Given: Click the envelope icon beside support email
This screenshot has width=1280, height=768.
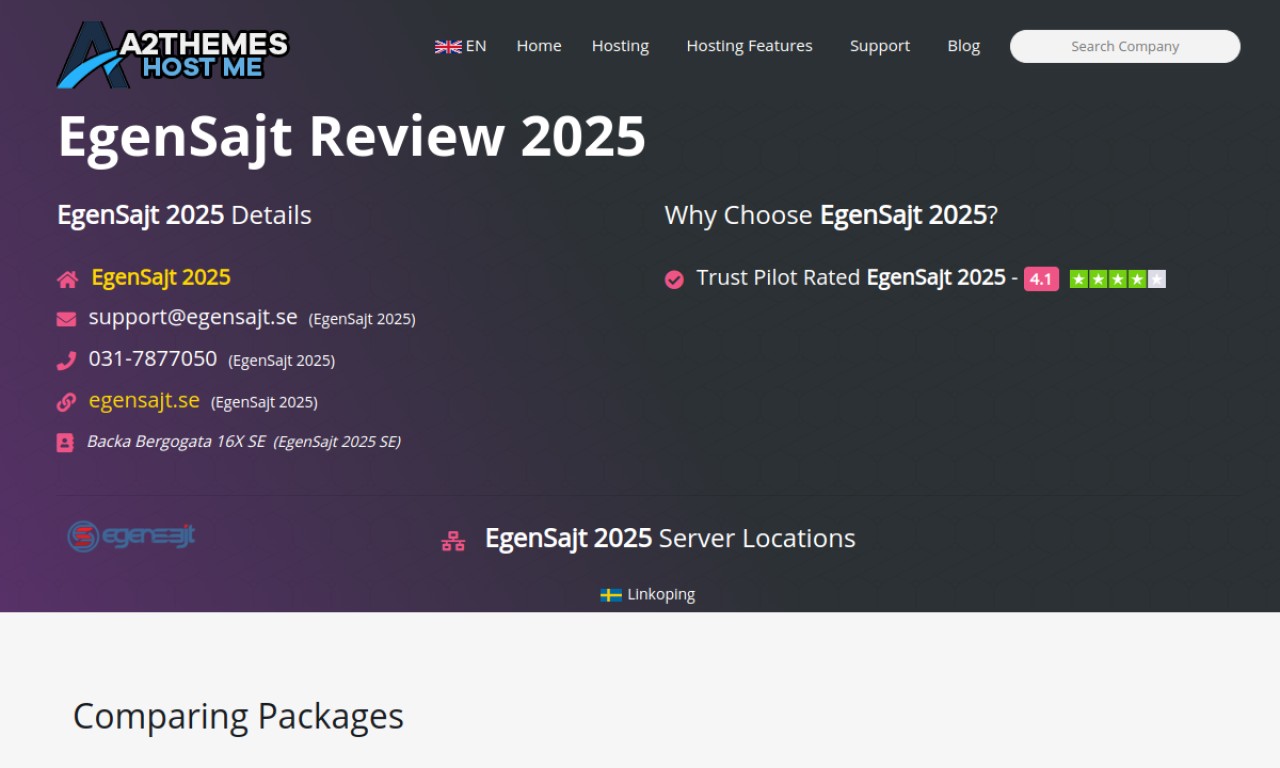Looking at the screenshot, I should click(x=66, y=319).
